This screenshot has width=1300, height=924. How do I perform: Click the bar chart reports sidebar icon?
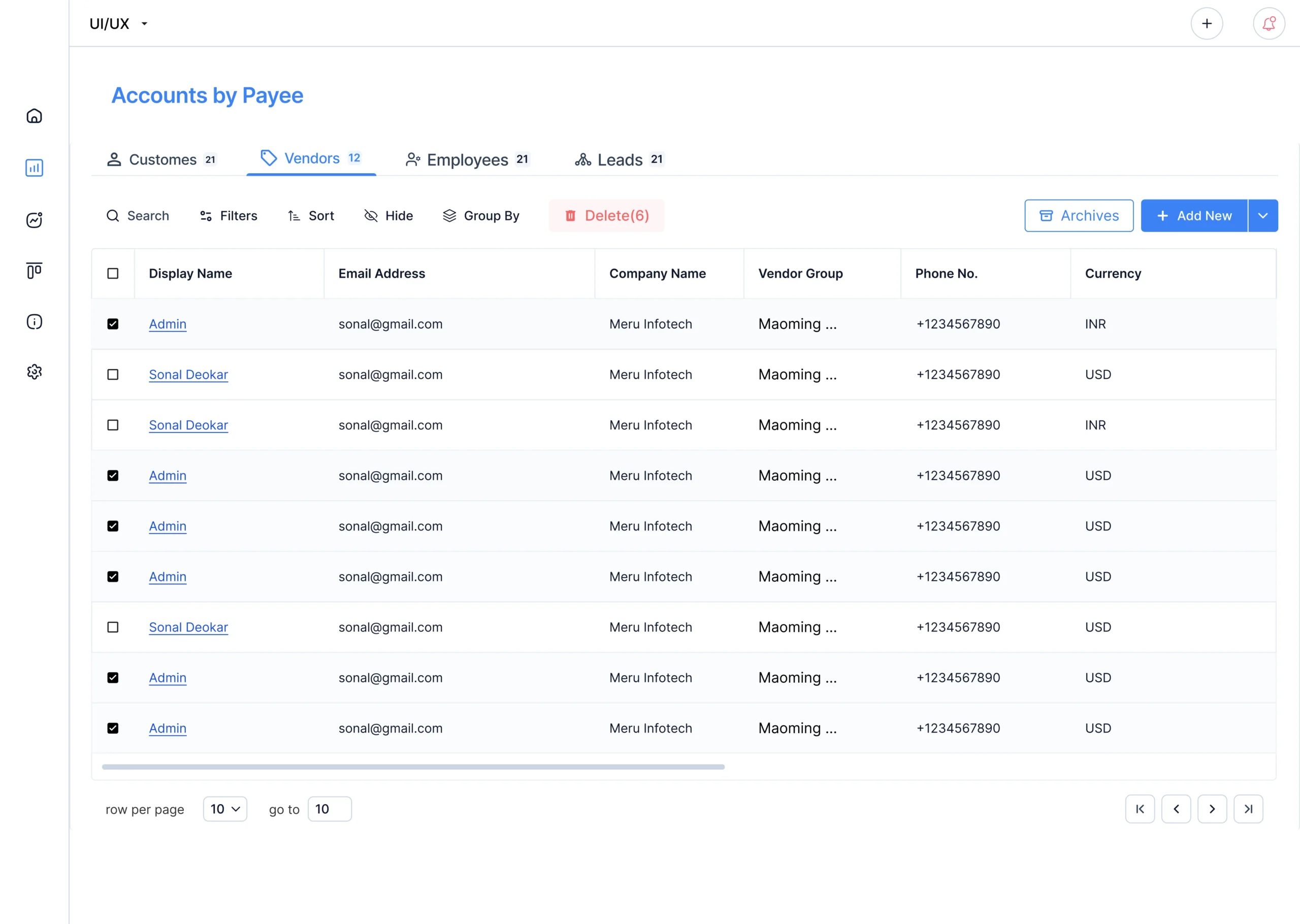(x=34, y=168)
